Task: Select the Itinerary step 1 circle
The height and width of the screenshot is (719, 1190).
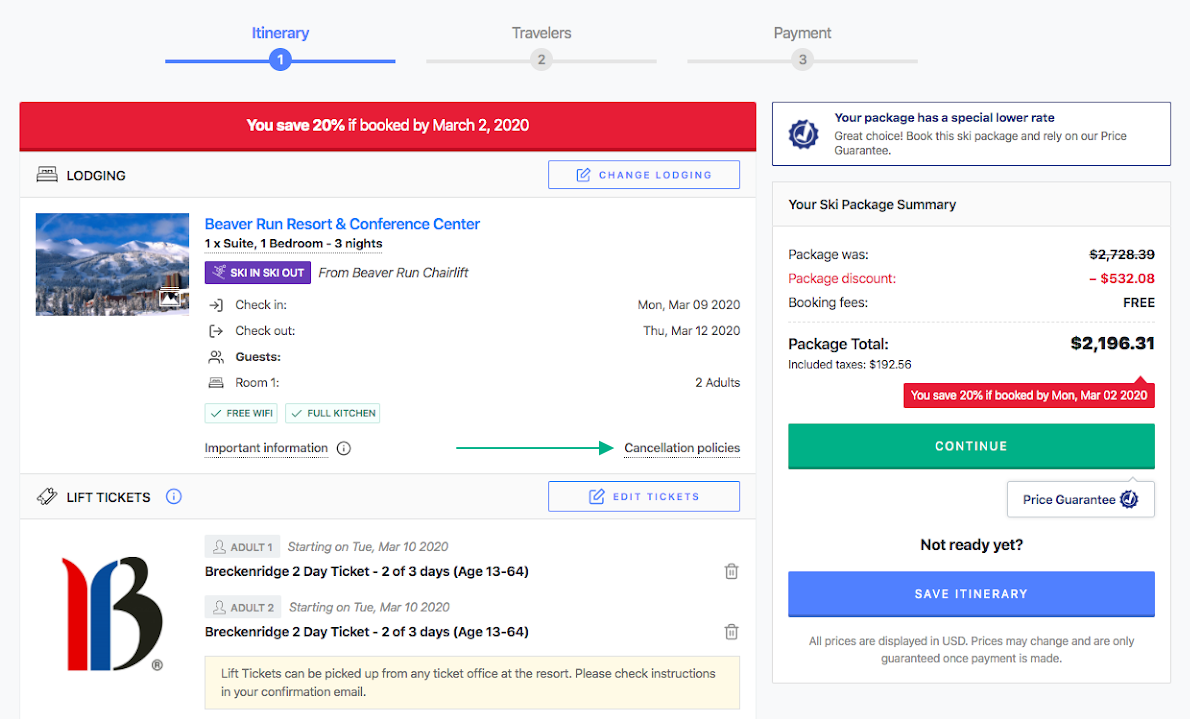Action: pos(280,59)
